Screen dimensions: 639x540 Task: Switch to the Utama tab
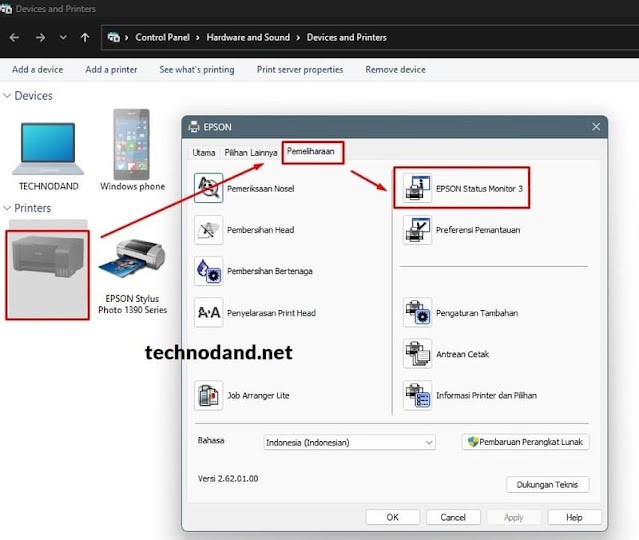204,153
